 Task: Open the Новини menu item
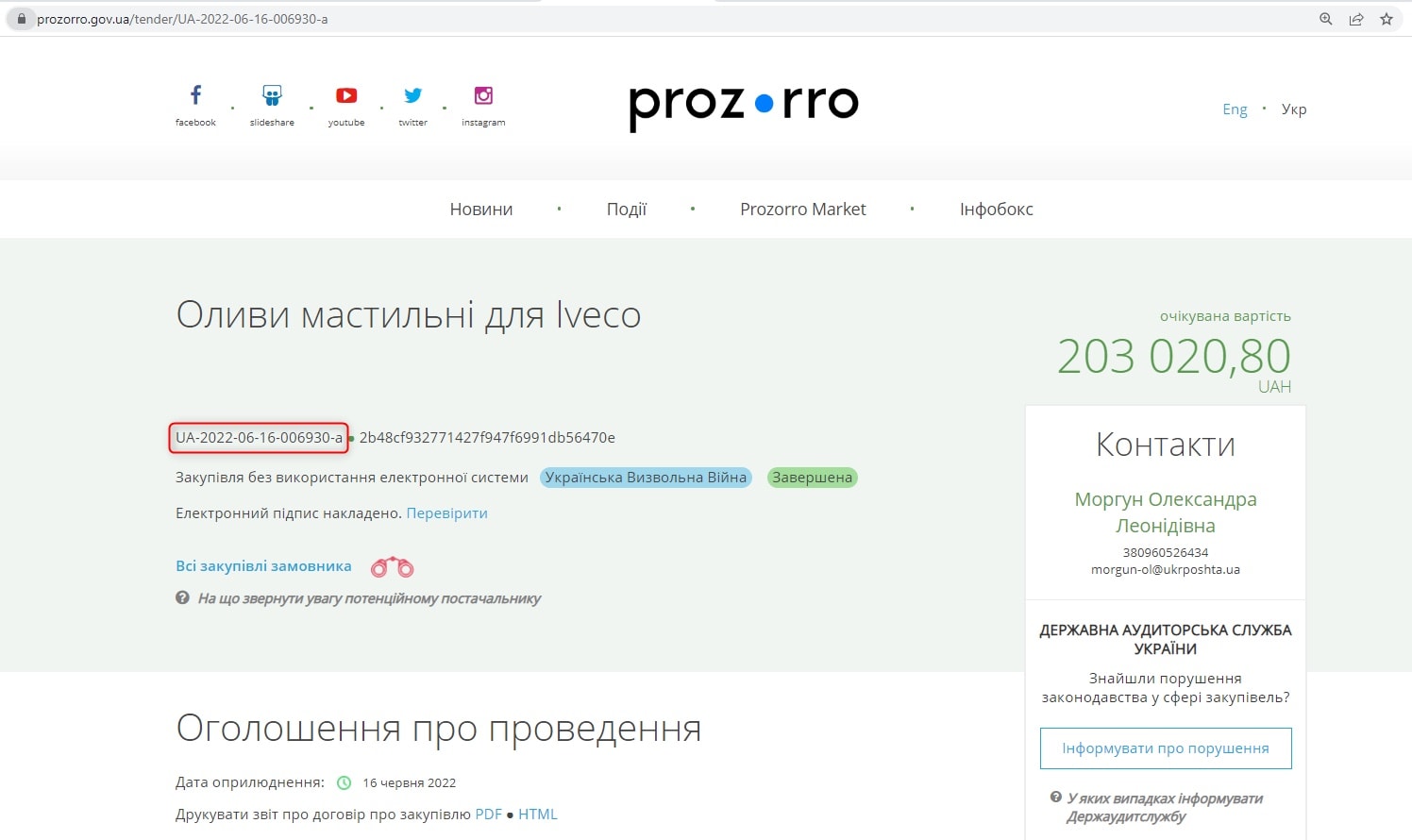481,210
